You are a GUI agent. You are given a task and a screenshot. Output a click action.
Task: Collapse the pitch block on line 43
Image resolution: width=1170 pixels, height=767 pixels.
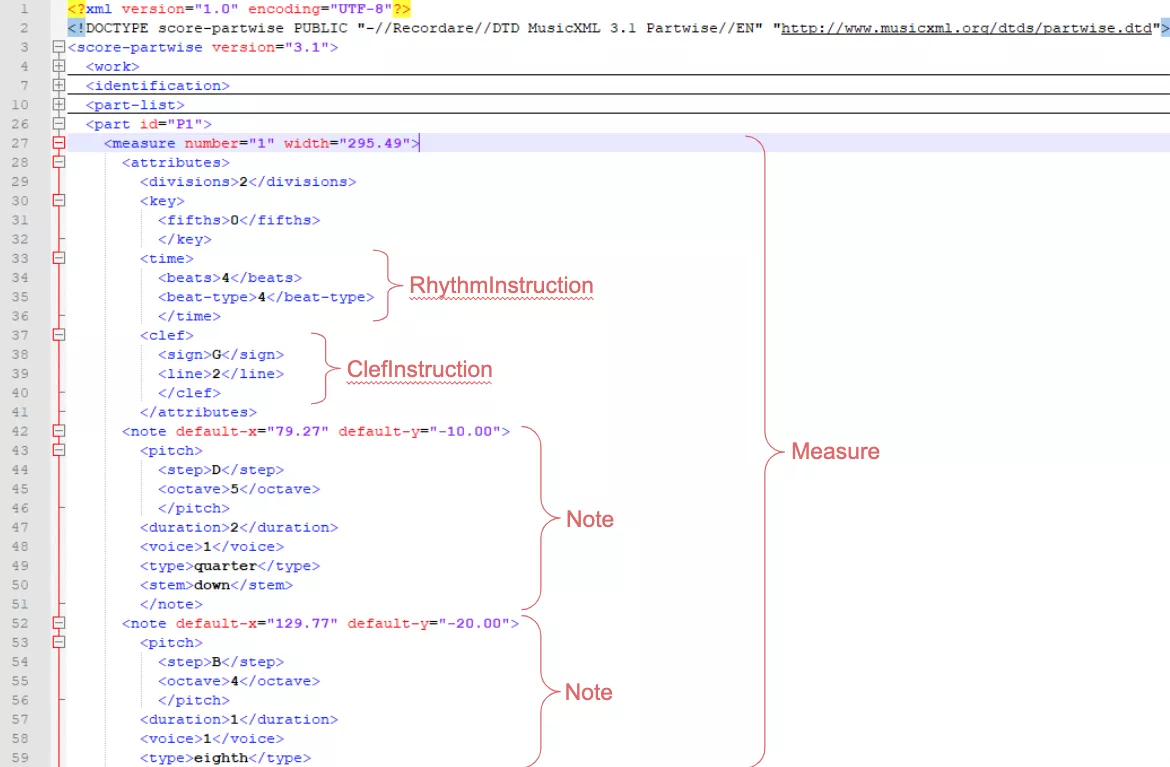point(58,450)
